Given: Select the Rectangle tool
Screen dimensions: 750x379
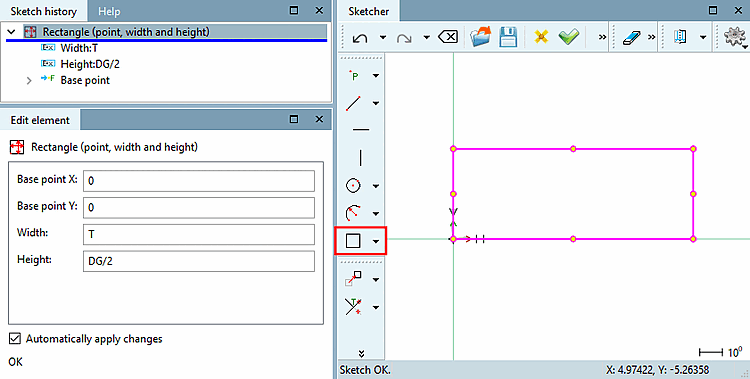Looking at the screenshot, I should click(353, 241).
